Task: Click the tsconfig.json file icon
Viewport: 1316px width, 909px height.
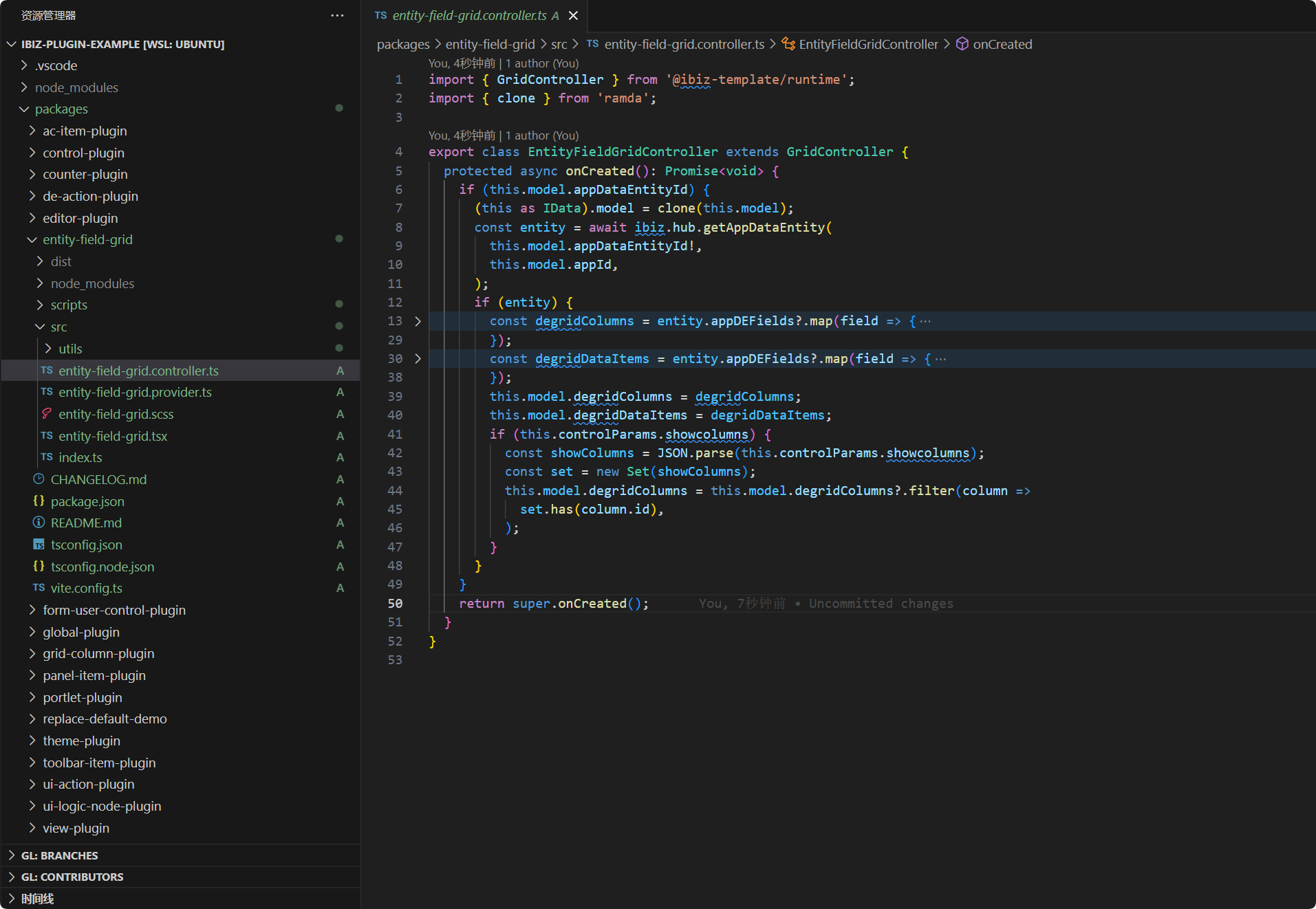Action: (x=39, y=545)
